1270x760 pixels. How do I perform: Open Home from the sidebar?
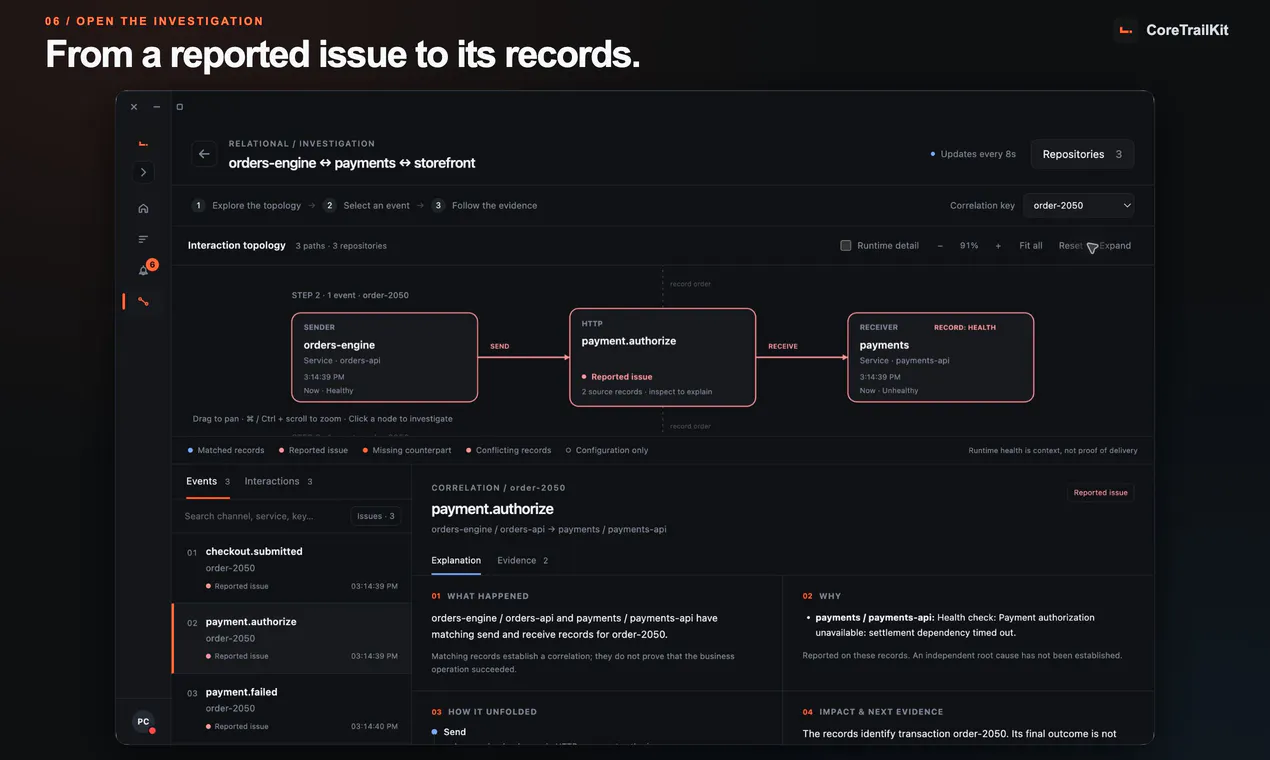[x=143, y=208]
